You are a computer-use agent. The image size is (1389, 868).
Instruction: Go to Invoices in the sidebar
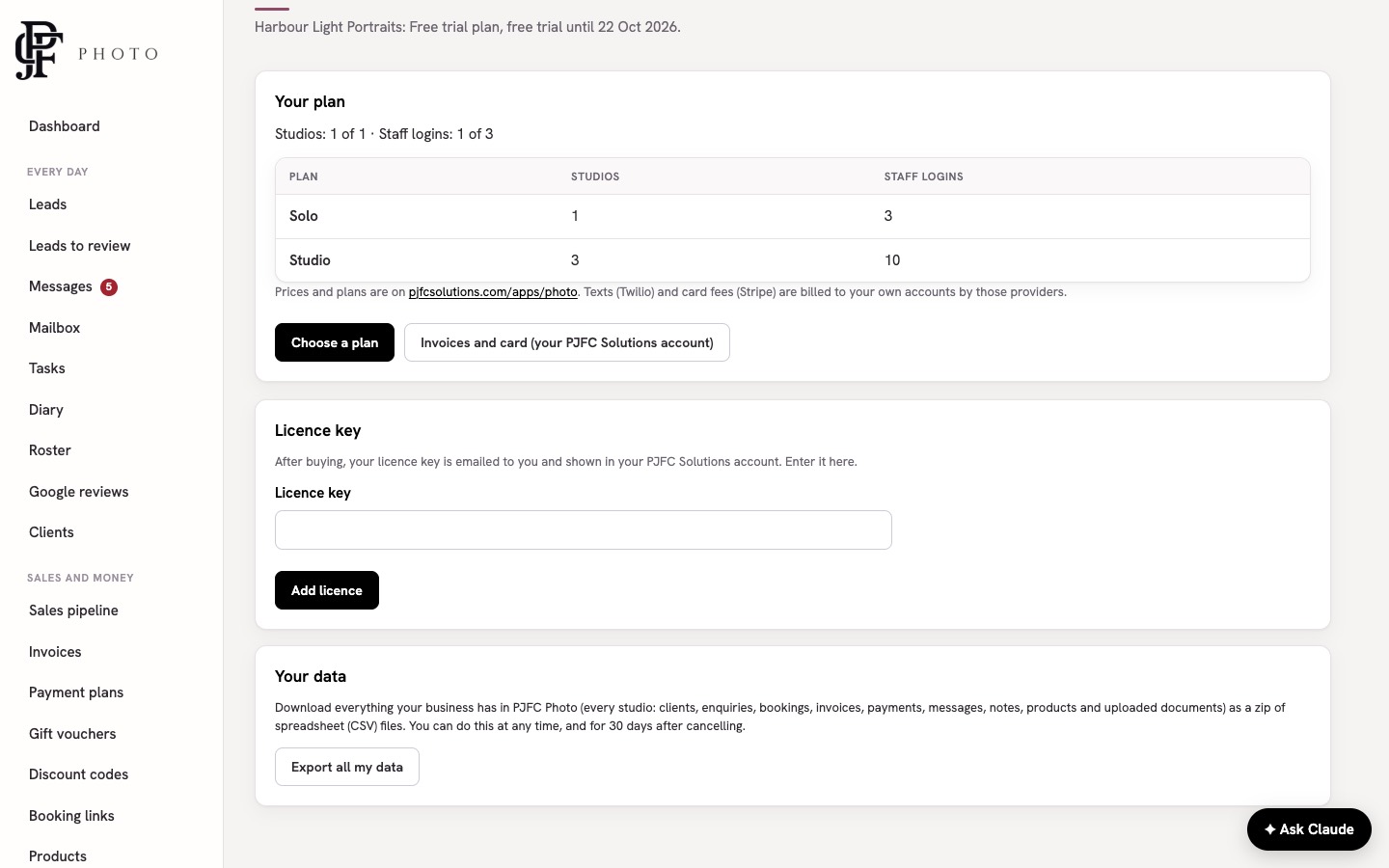point(56,652)
